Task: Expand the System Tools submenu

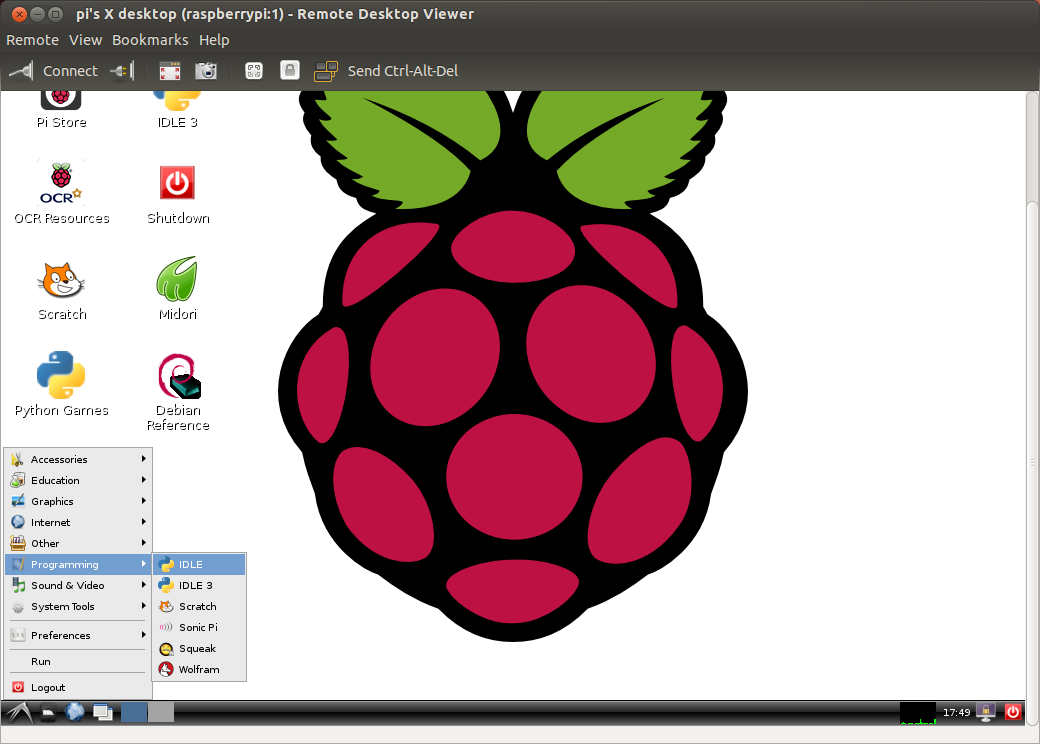Action: point(78,606)
